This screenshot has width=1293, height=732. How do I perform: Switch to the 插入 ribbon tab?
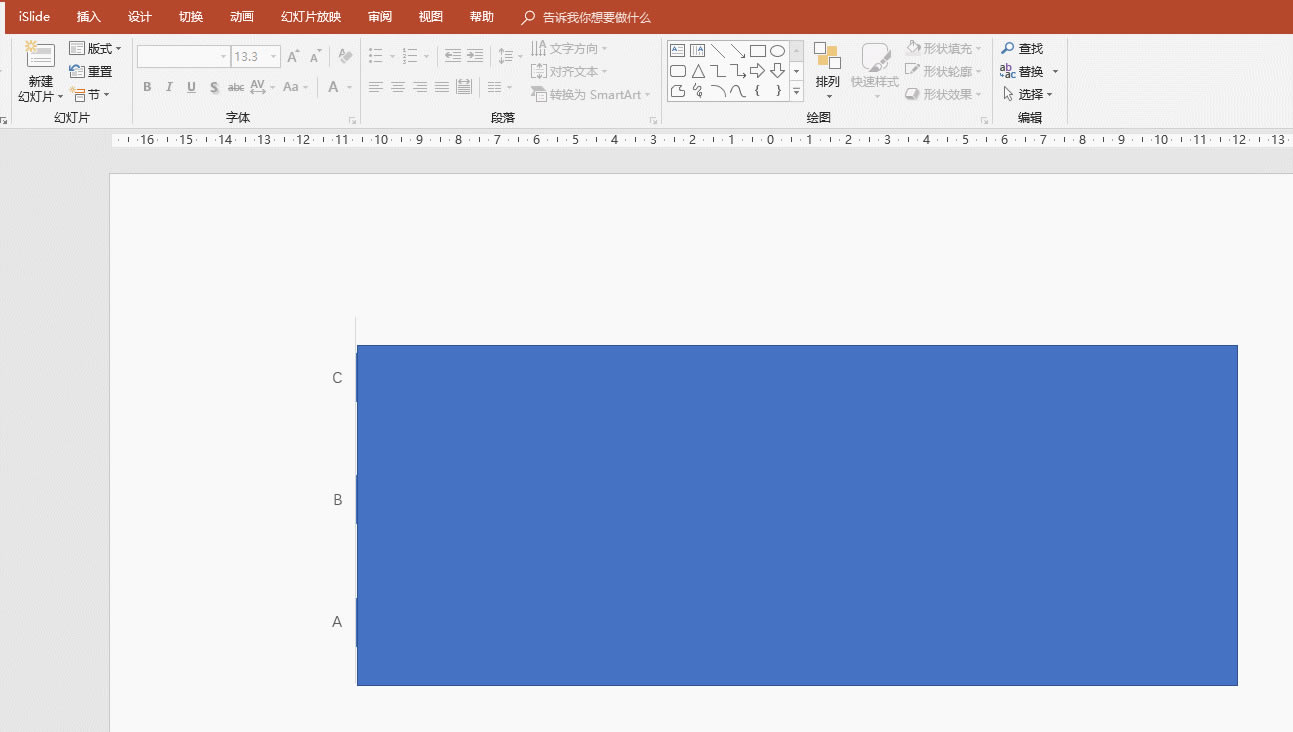coord(89,17)
